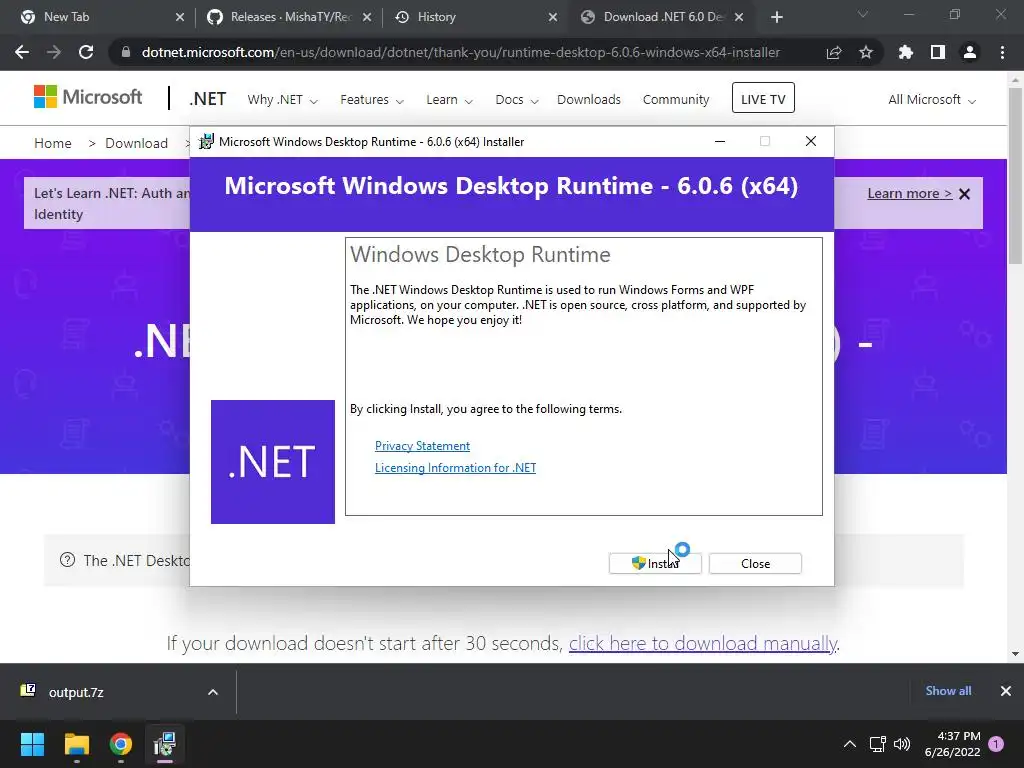Screen dimensions: 1024x768
Task: Close the New Tab tab
Action: click(180, 17)
